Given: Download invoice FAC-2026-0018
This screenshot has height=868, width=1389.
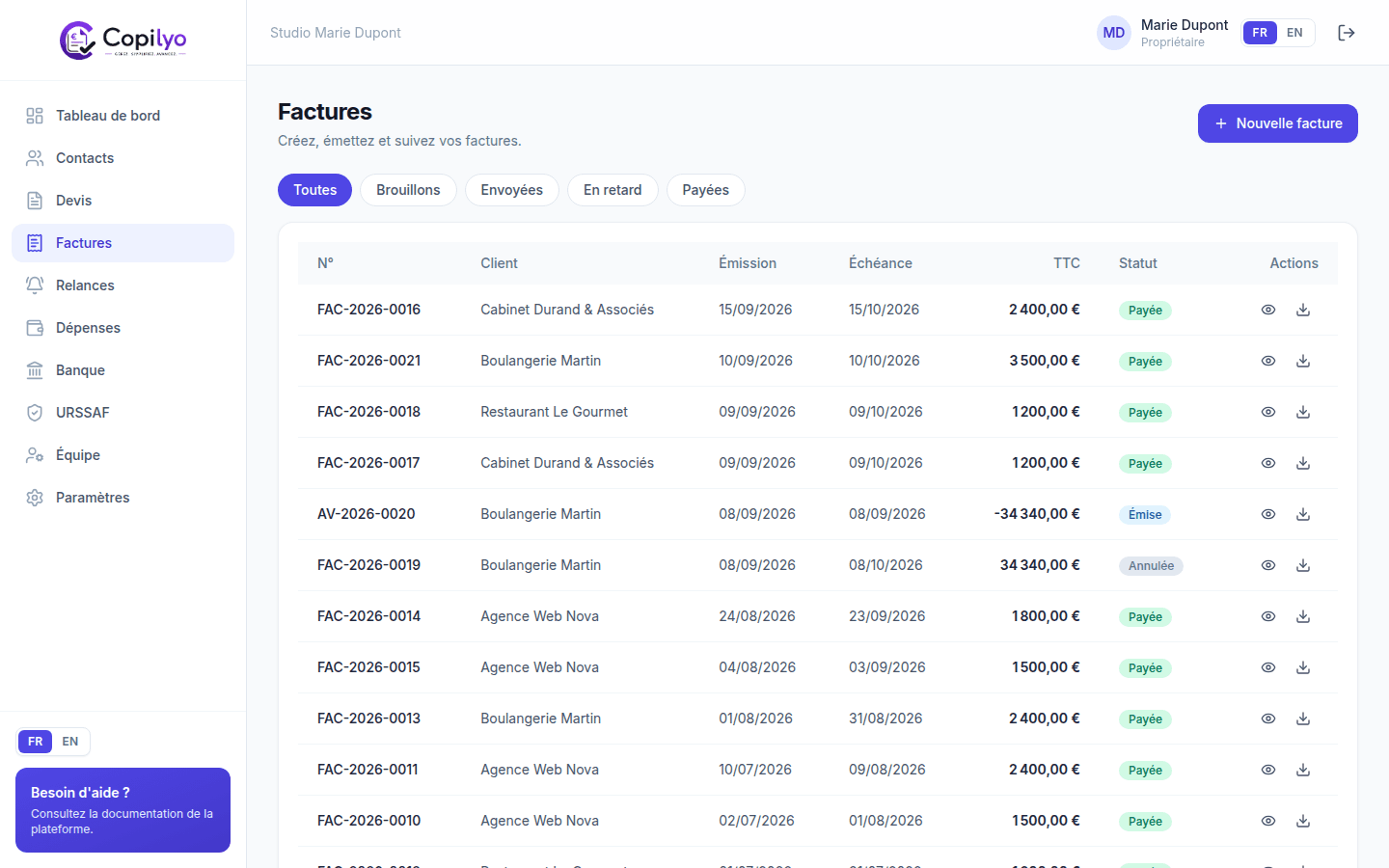Looking at the screenshot, I should point(1303,412).
